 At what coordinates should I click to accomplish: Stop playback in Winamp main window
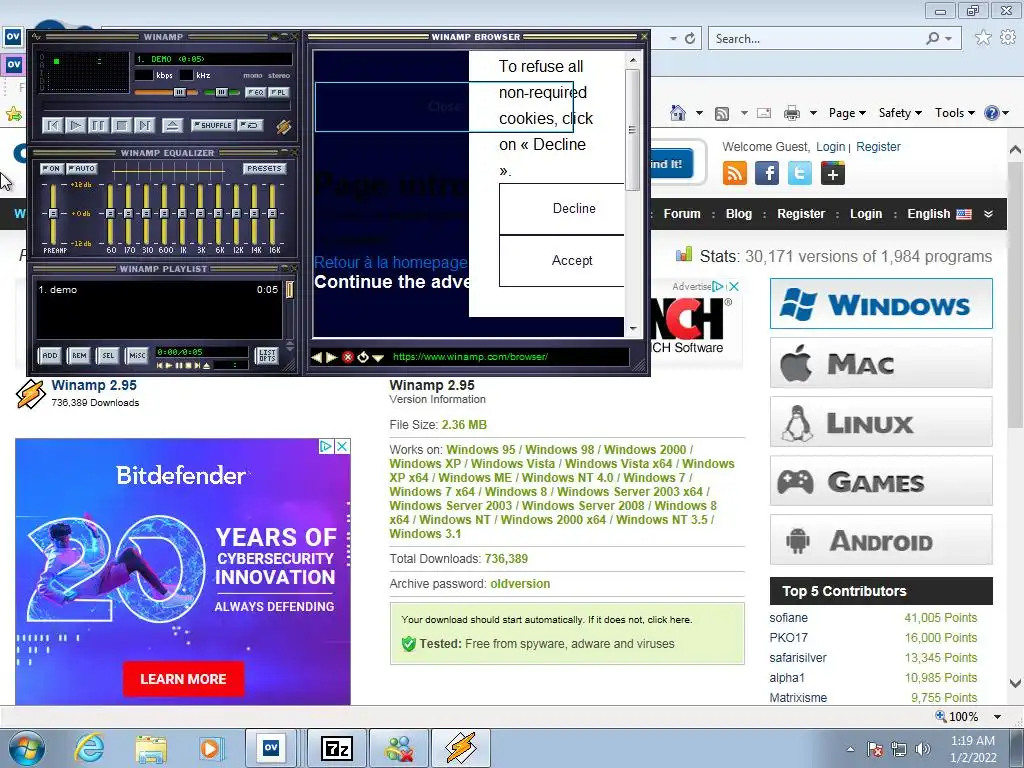(121, 125)
